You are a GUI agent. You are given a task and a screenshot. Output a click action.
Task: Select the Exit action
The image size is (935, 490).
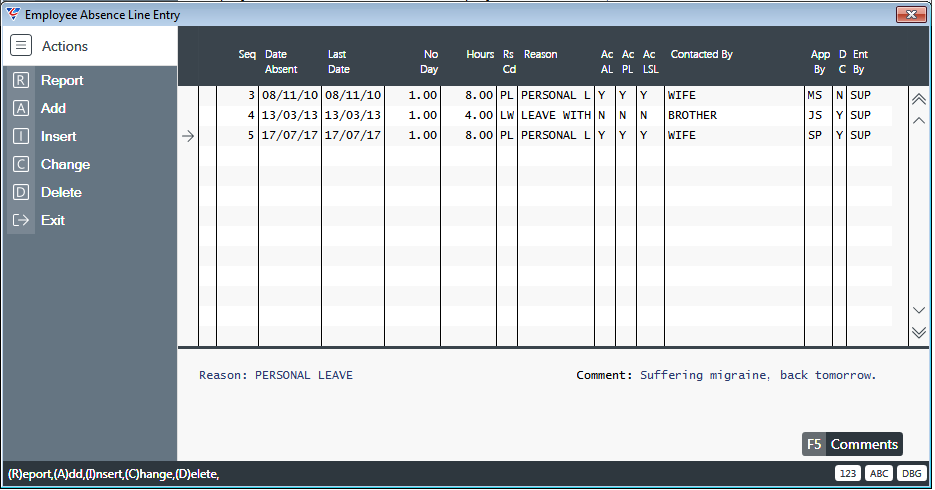pyautogui.click(x=52, y=220)
